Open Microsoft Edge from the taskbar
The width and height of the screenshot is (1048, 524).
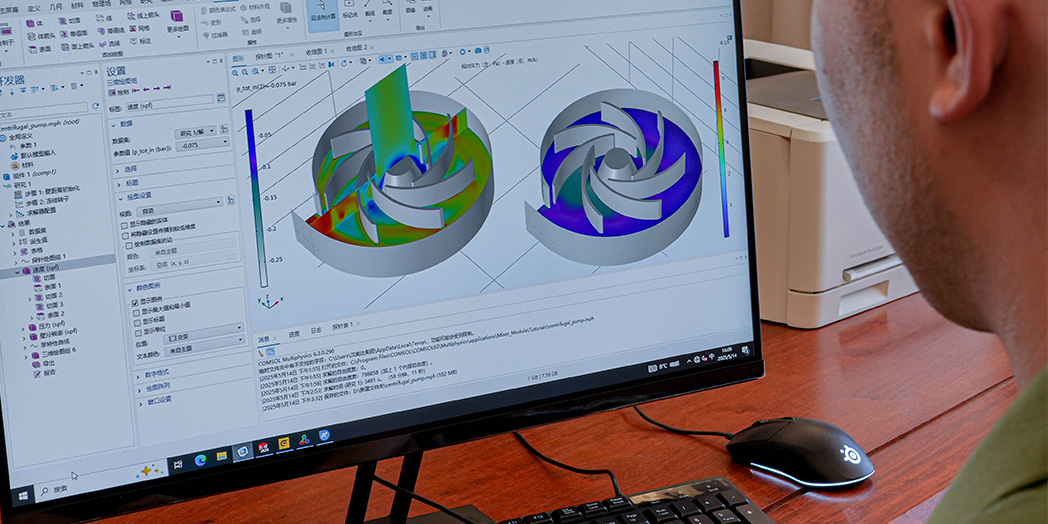[200, 459]
